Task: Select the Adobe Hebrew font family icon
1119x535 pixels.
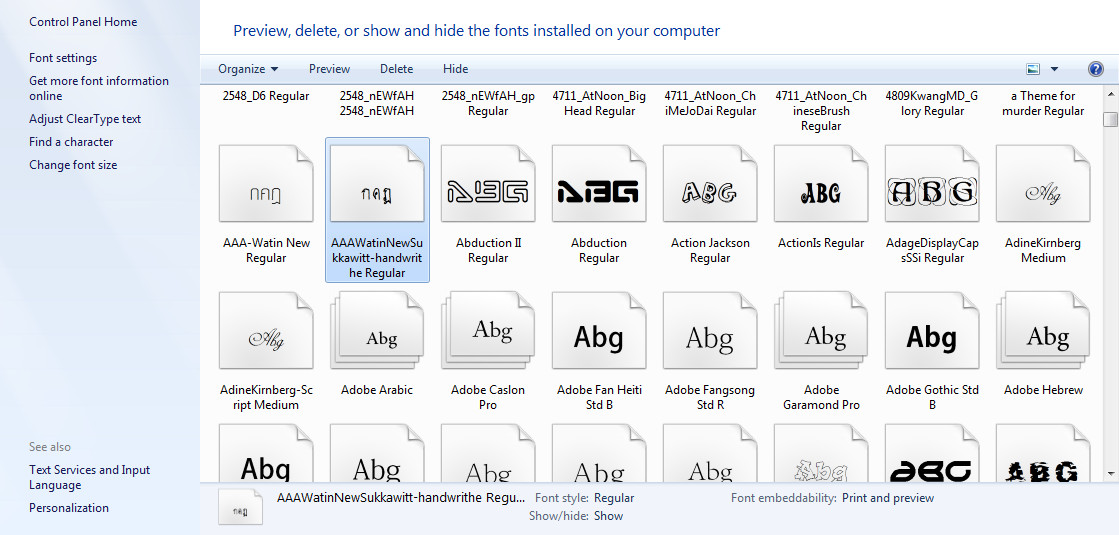Action: point(1043,330)
